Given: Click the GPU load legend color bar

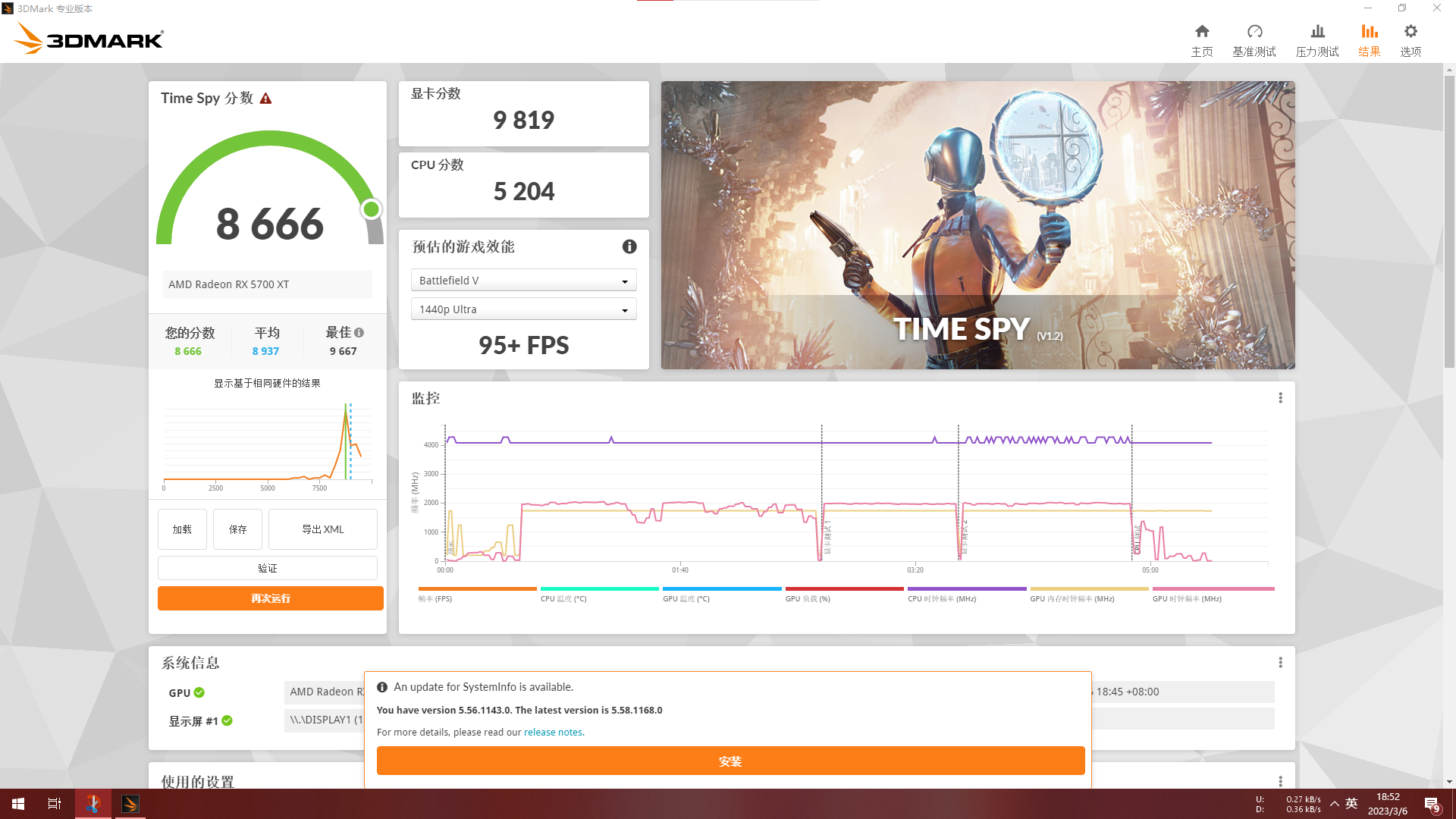Looking at the screenshot, I should (x=844, y=588).
